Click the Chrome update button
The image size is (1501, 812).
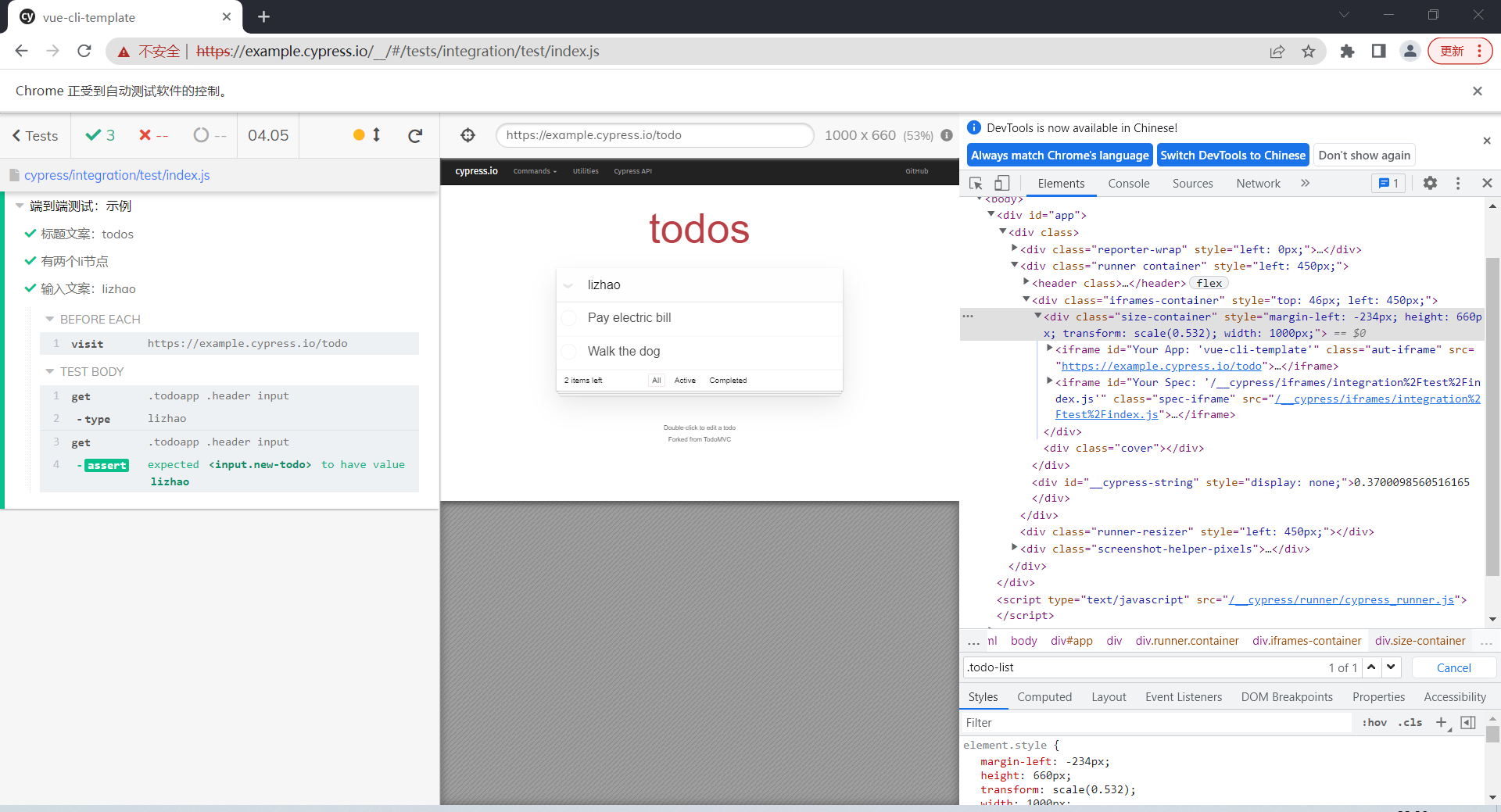click(x=1460, y=51)
